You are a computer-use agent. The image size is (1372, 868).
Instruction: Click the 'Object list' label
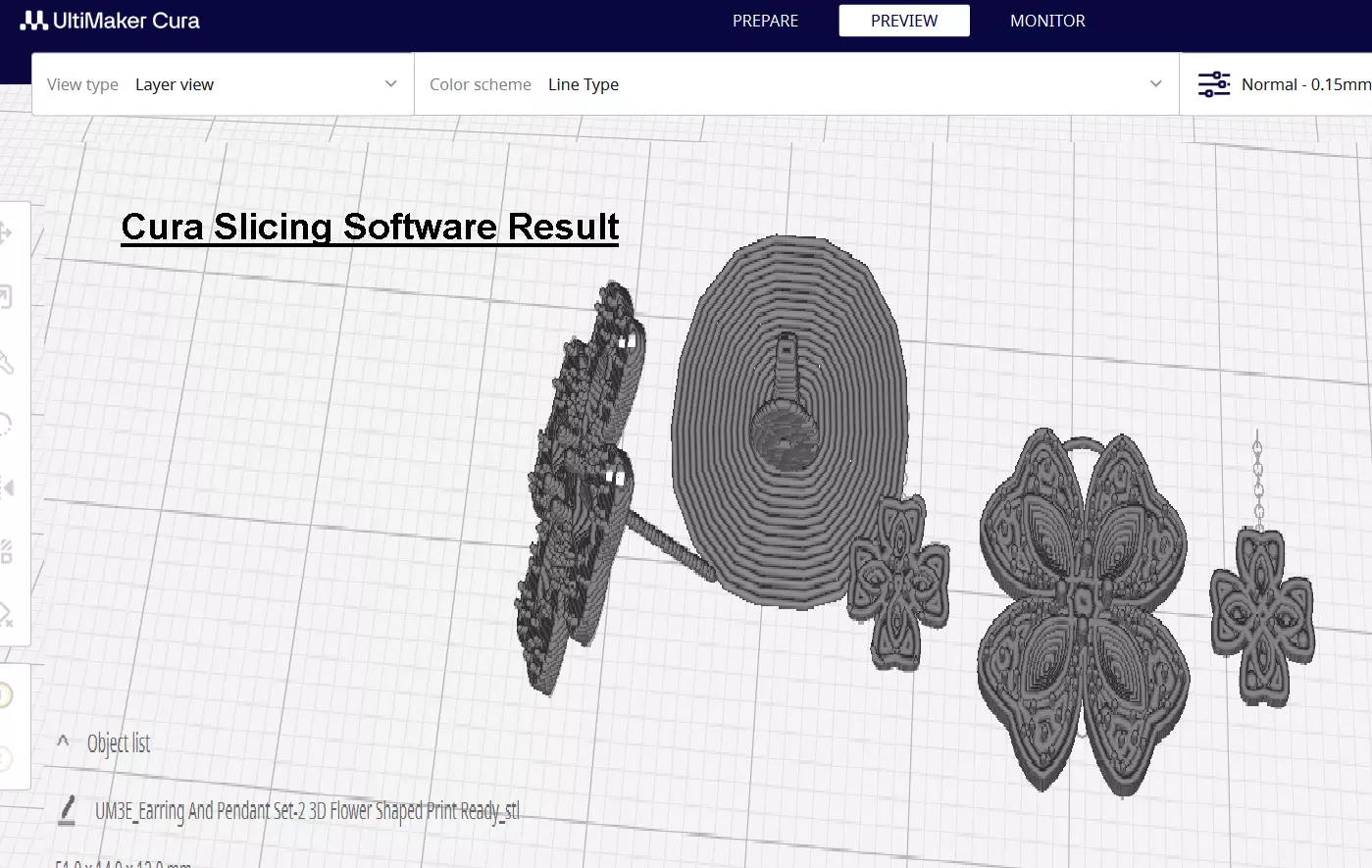click(x=119, y=743)
